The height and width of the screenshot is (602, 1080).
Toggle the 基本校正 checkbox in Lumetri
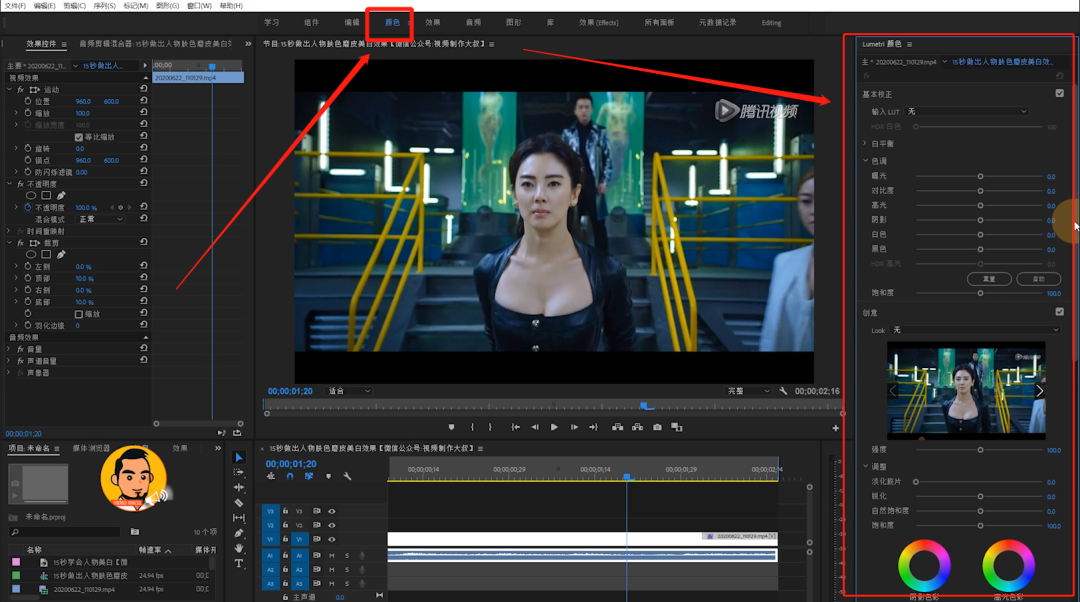[x=1059, y=93]
